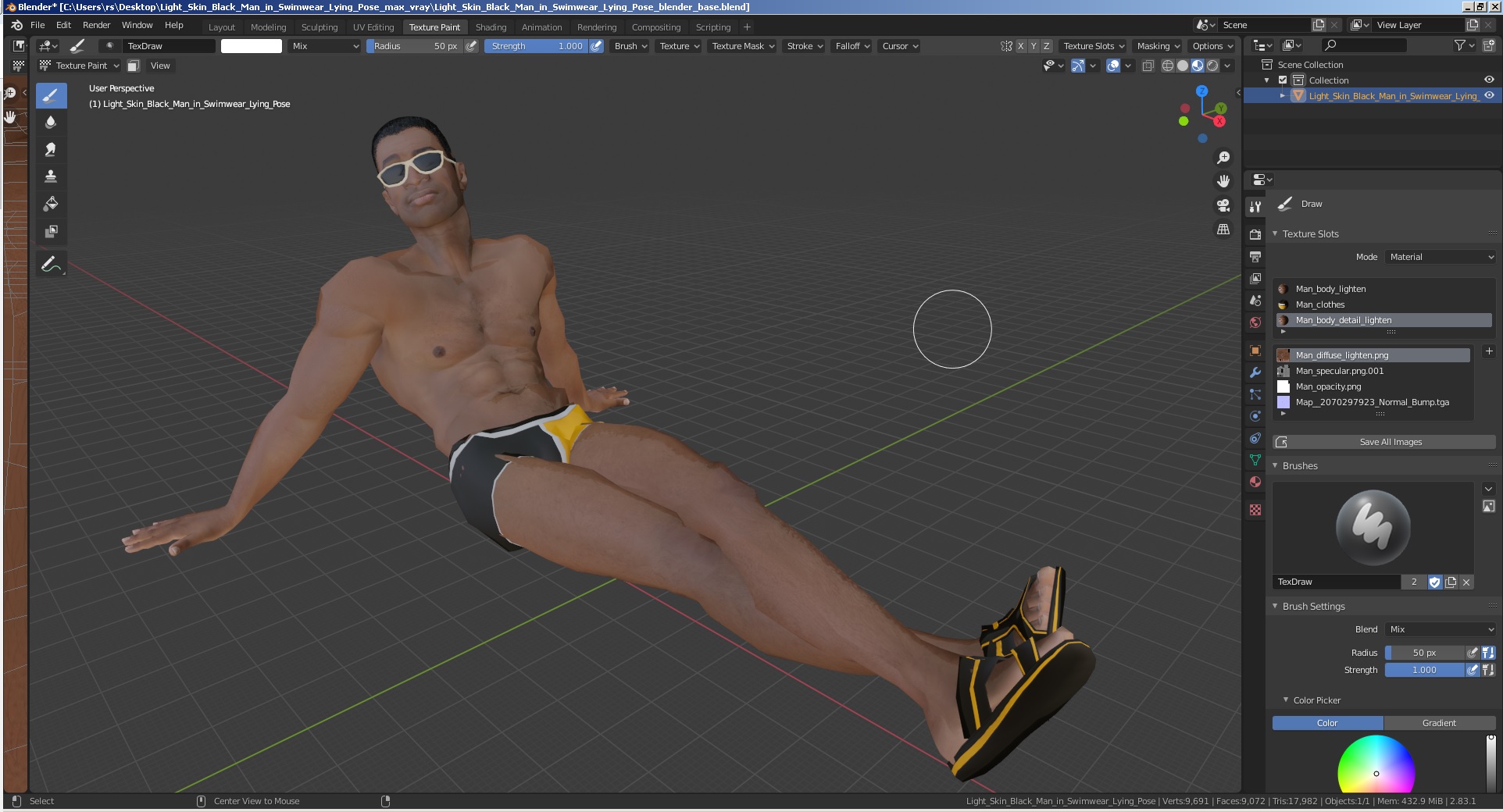
Task: Select the Smear tool
Action: click(51, 150)
